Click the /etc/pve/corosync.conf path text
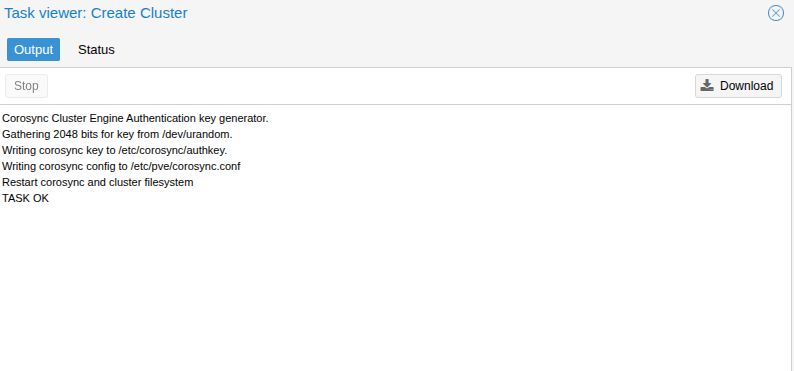 pos(185,167)
